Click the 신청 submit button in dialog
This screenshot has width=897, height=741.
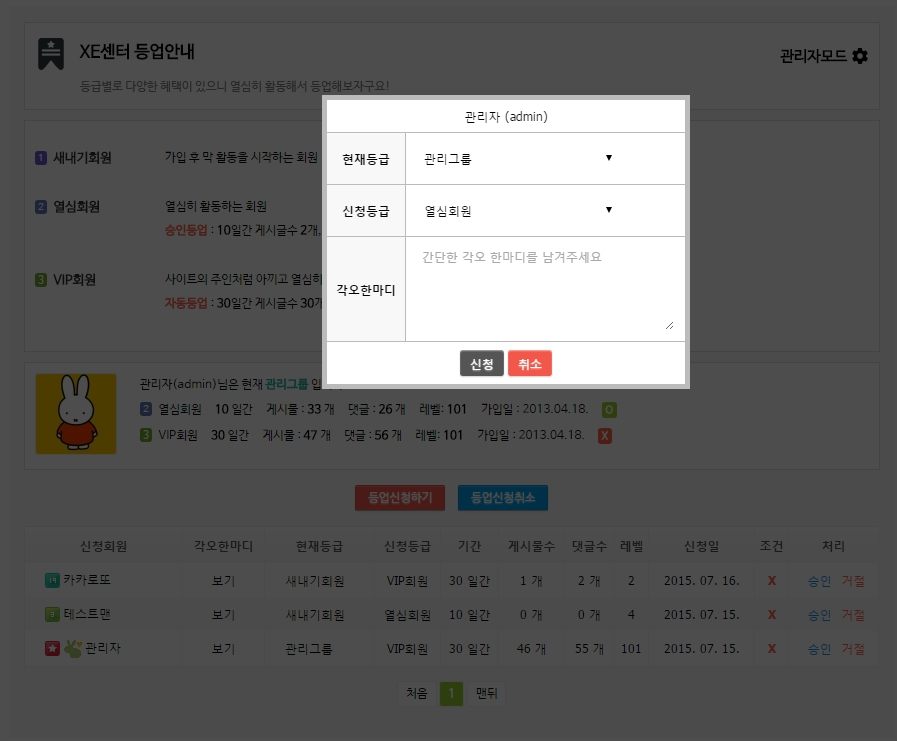[482, 363]
